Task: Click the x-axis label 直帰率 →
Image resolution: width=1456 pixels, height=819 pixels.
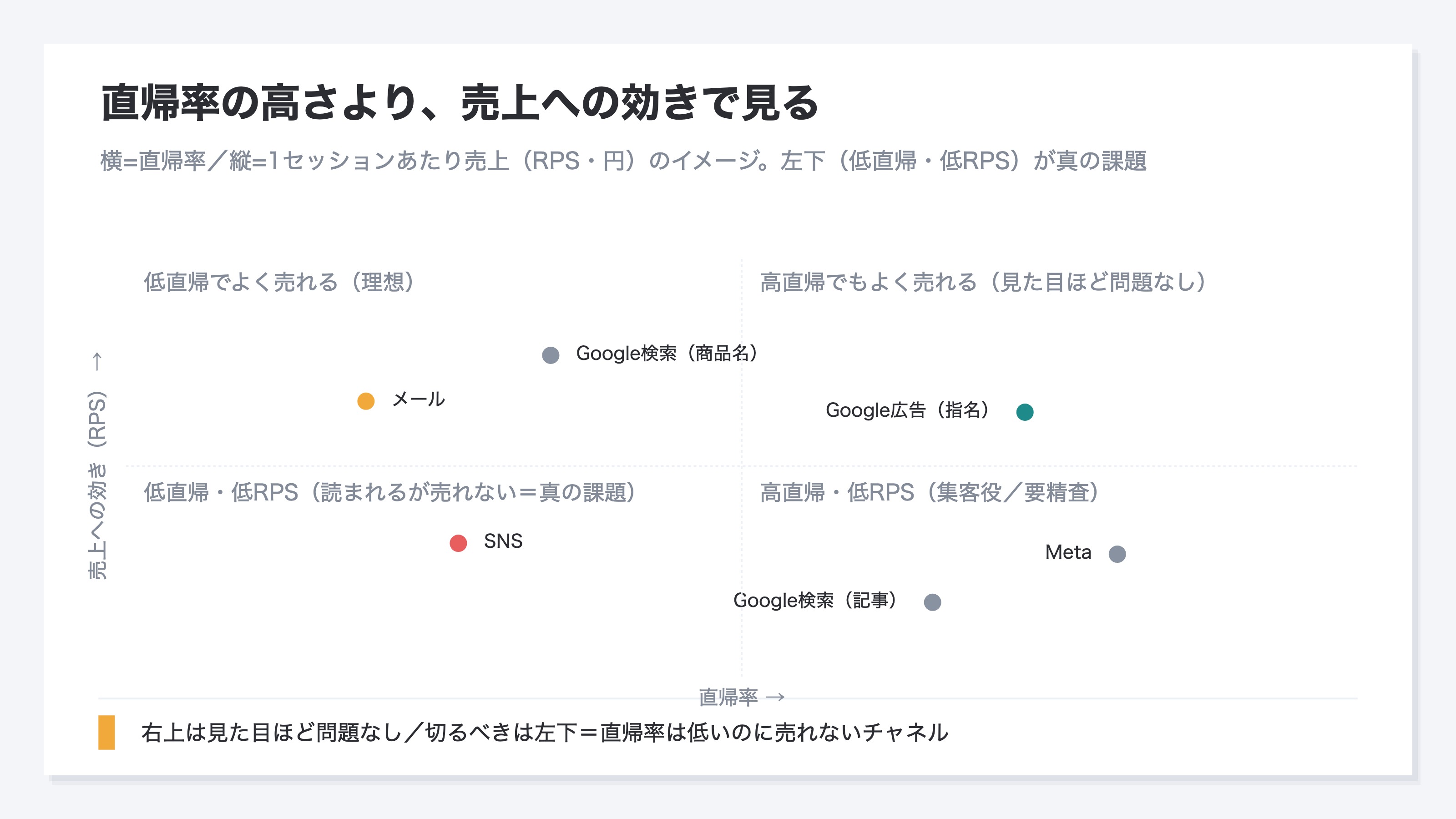Action: point(742,697)
